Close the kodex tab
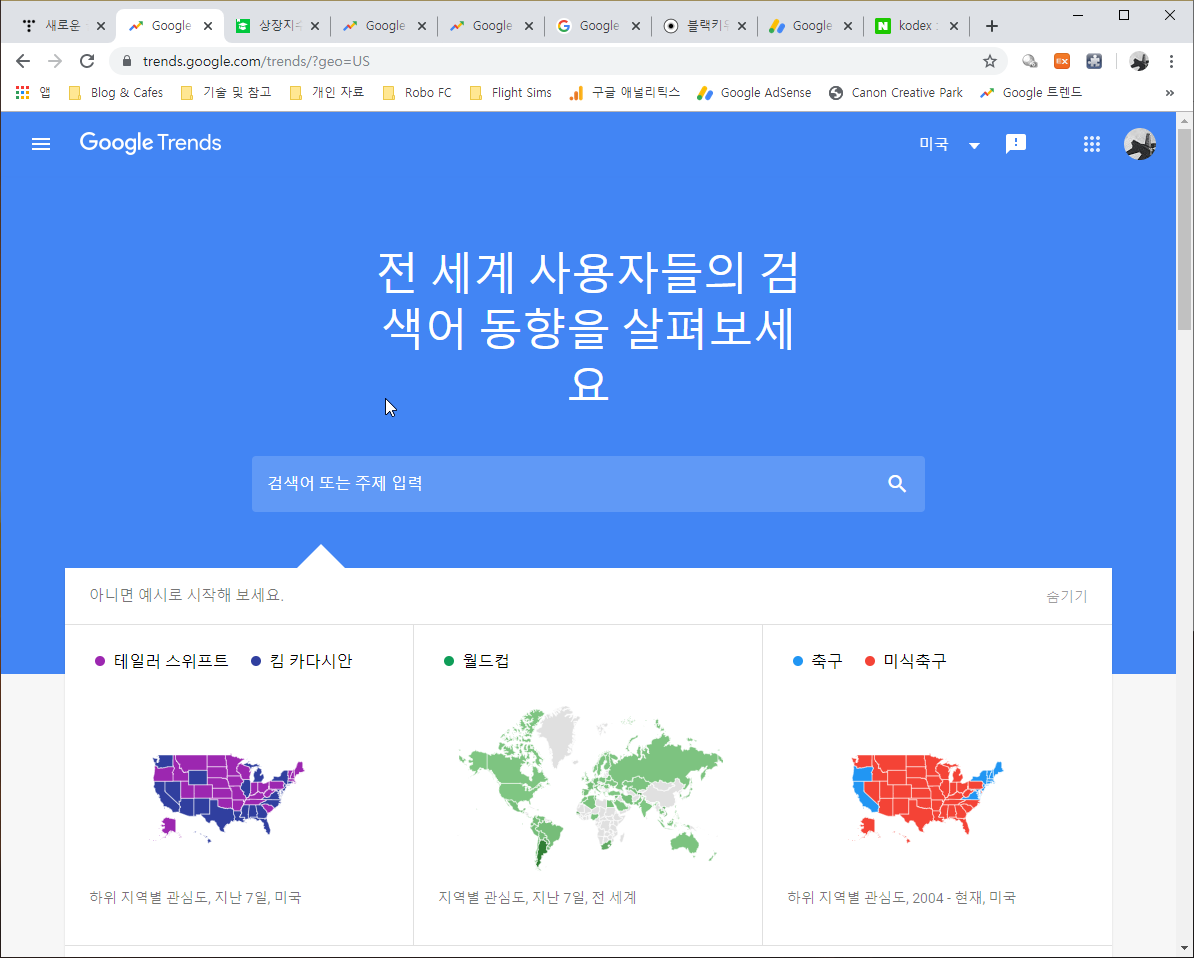The height and width of the screenshot is (958, 1194). (x=953, y=26)
